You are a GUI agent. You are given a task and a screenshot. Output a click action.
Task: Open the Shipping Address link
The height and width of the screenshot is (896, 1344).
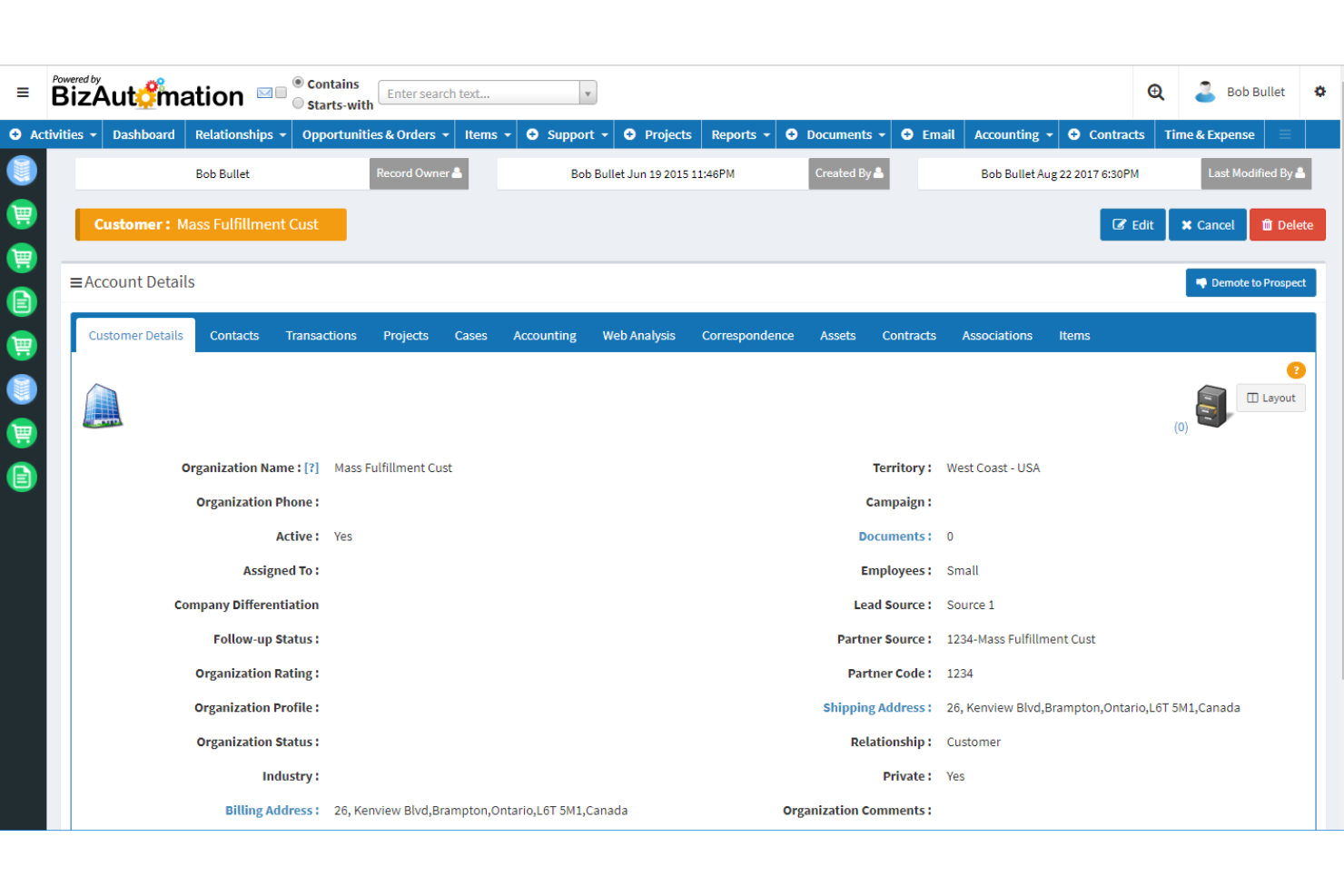point(875,707)
